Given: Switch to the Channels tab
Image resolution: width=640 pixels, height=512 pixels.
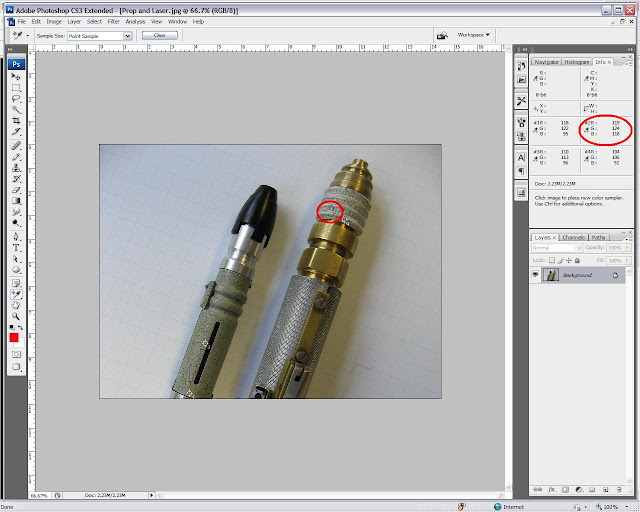Looking at the screenshot, I should pos(573,237).
